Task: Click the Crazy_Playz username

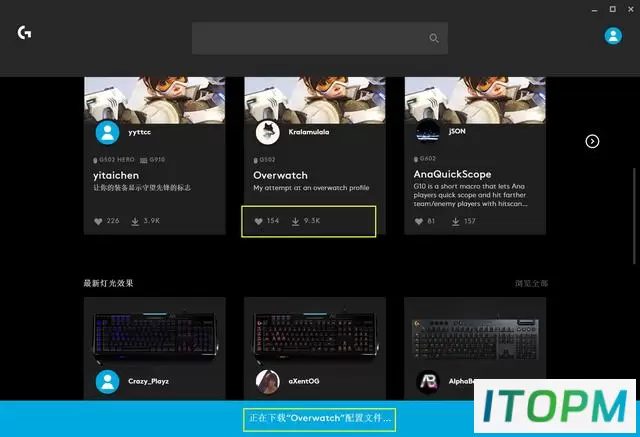Action: (x=149, y=382)
